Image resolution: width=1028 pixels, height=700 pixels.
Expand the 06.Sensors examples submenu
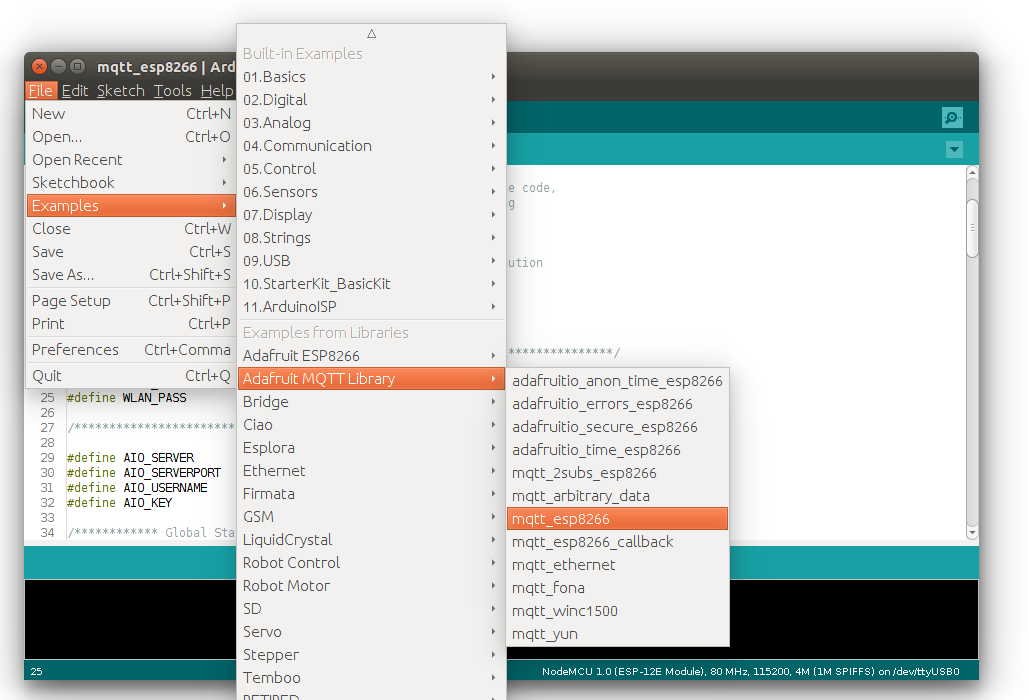click(x=371, y=191)
